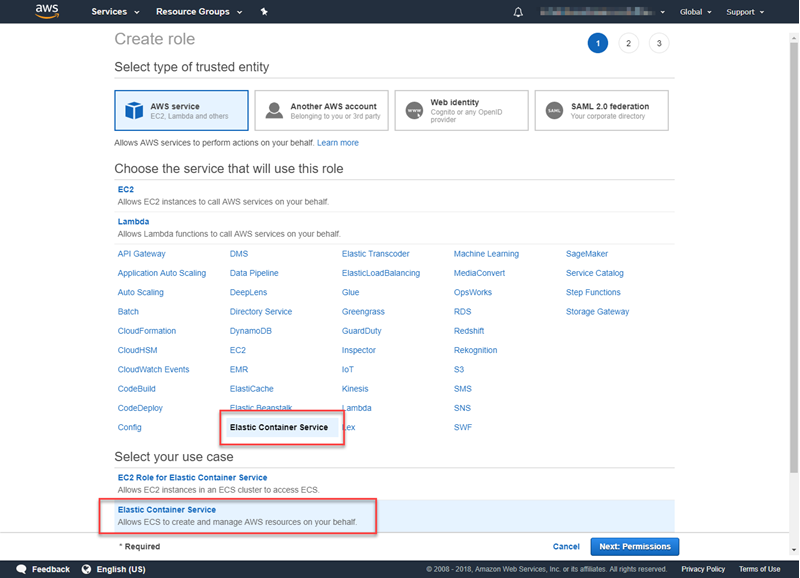Click the AWS service cube icon
This screenshot has height=578, width=800.
[x=135, y=110]
